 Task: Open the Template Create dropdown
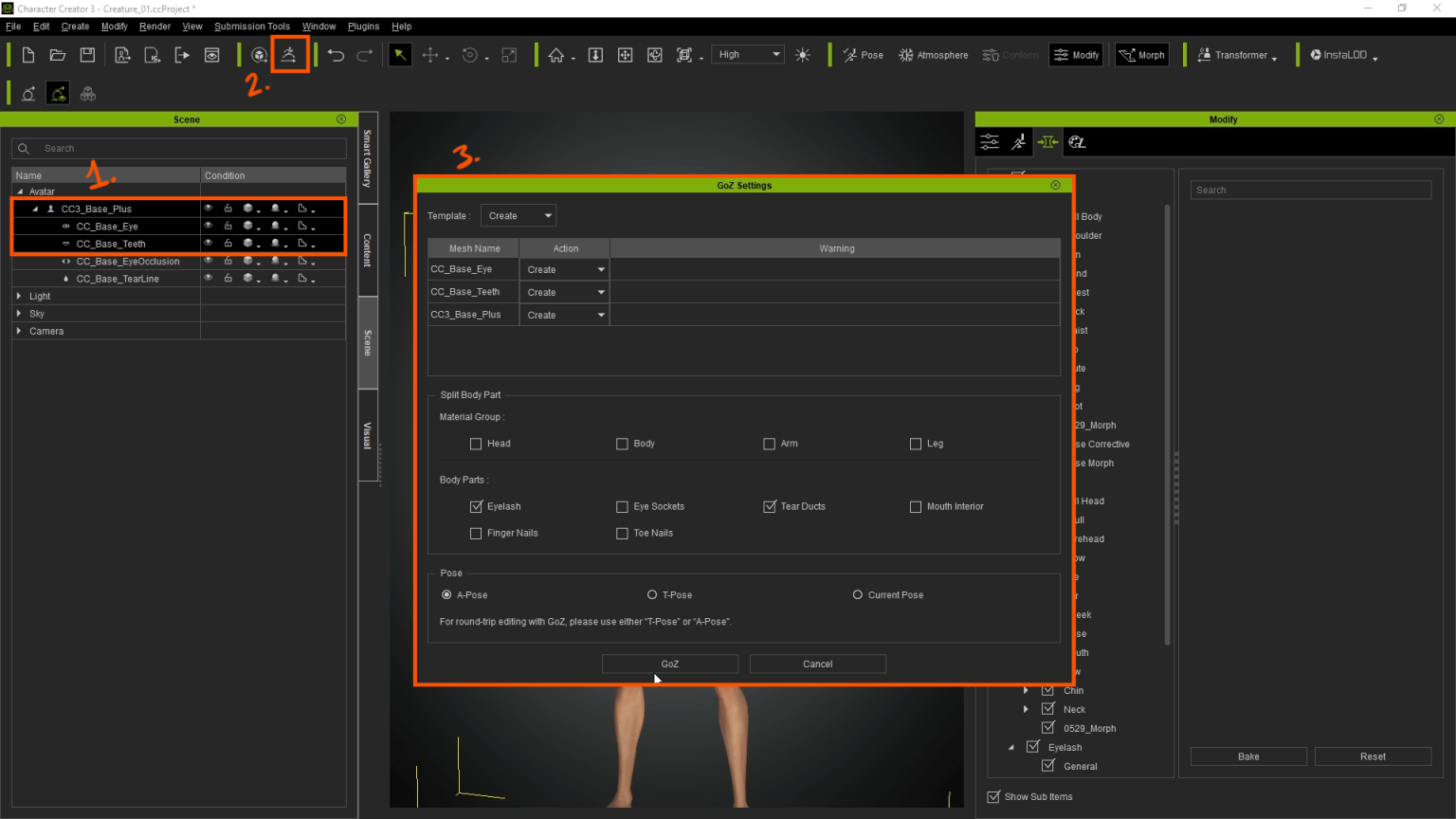(x=519, y=216)
